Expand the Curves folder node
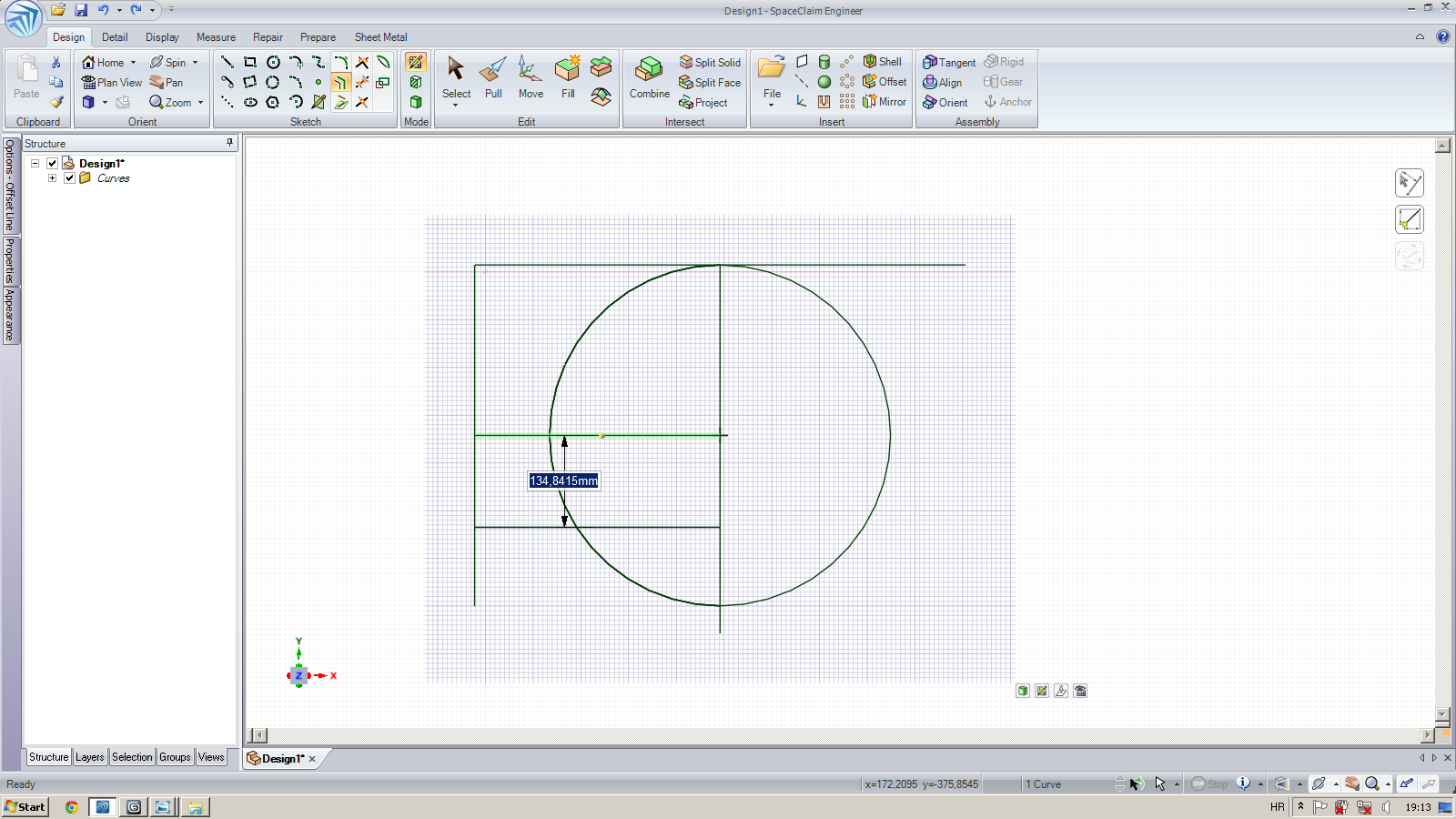This screenshot has height=819, width=1456. click(x=53, y=178)
